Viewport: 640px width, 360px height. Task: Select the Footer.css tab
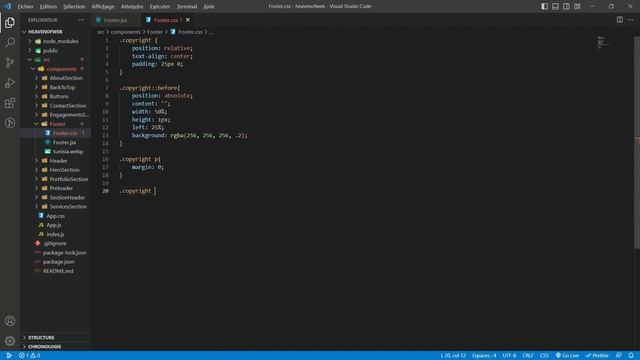[x=166, y=20]
